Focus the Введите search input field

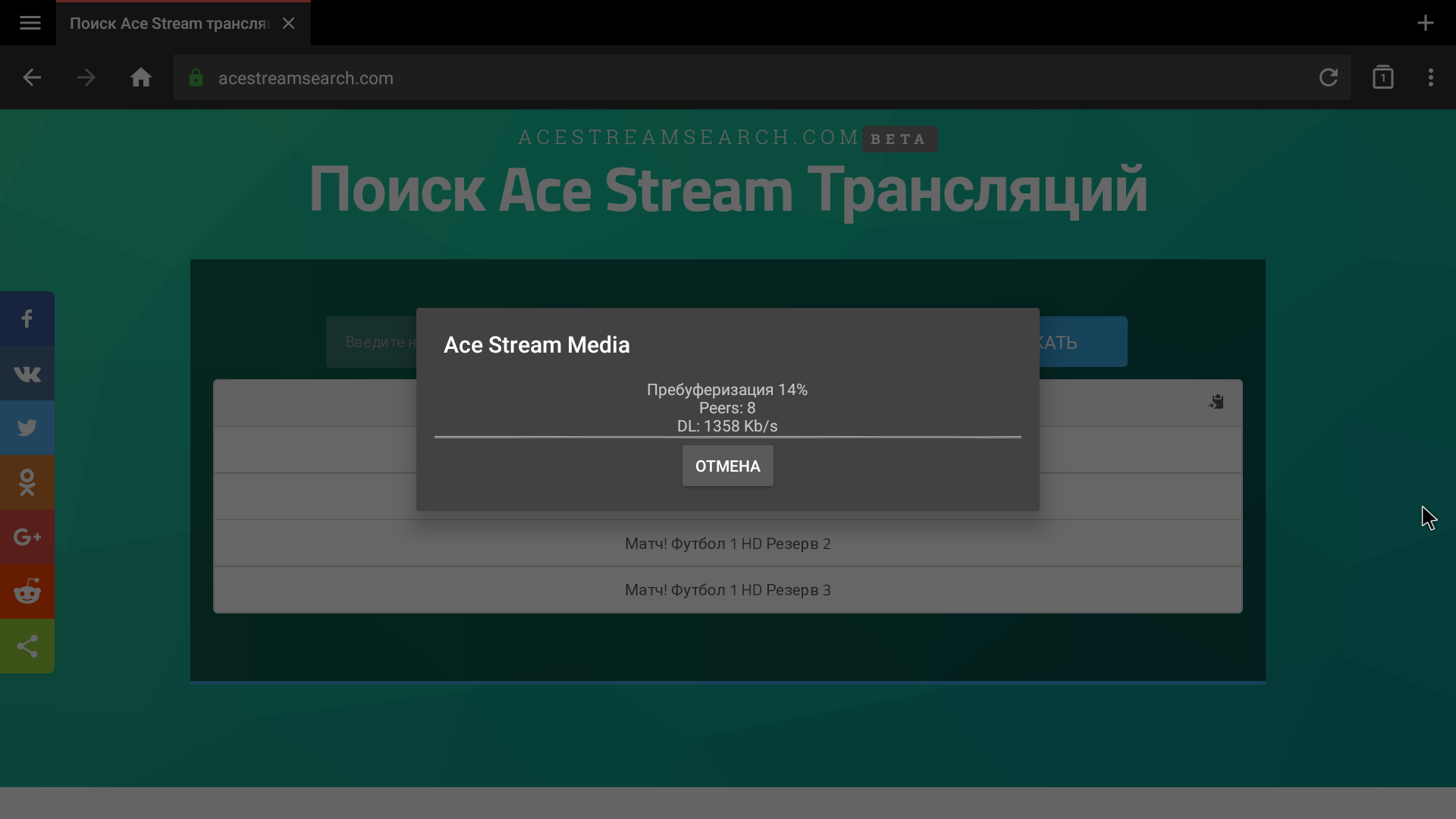372,342
